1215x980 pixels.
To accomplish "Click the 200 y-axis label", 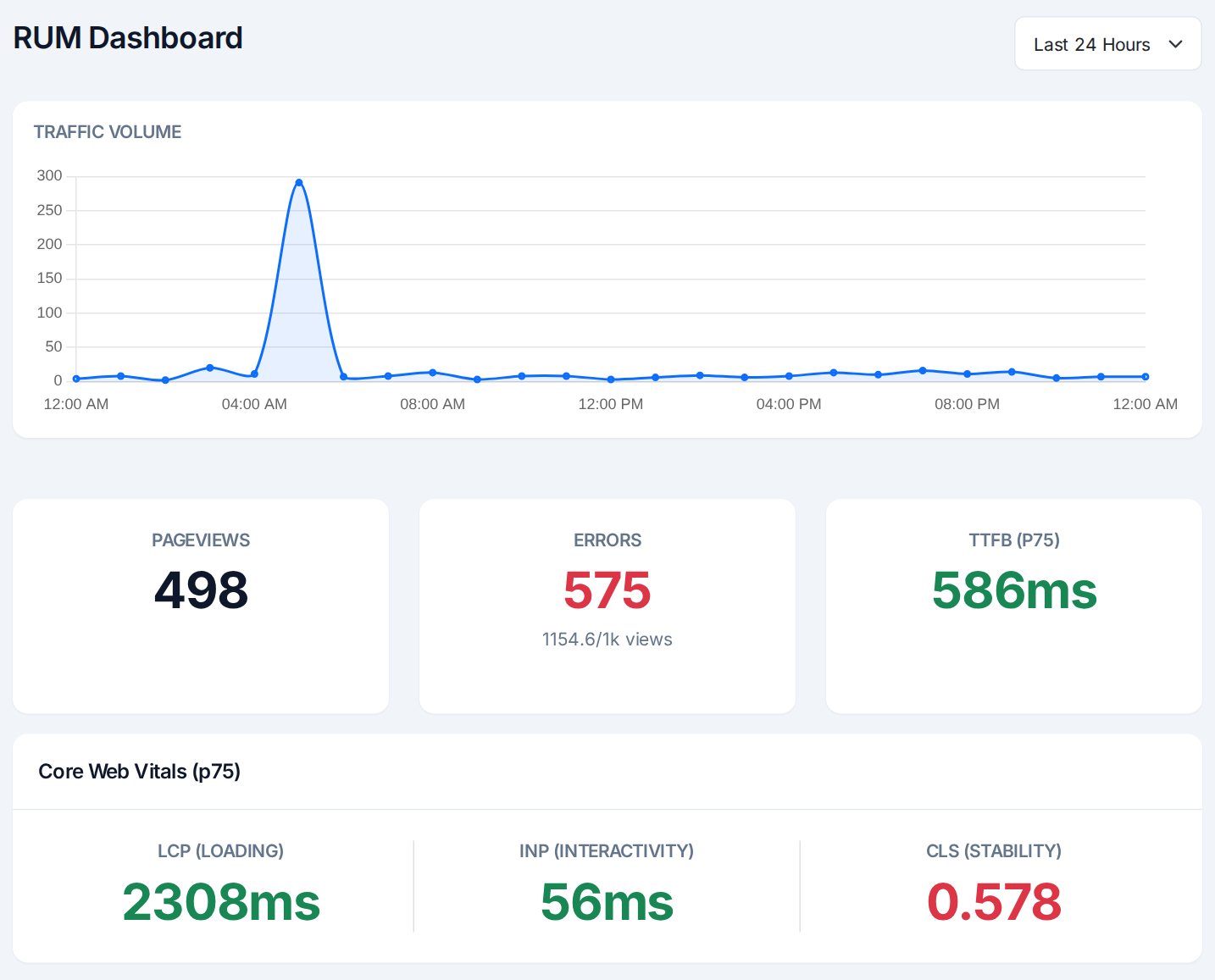I will pyautogui.click(x=50, y=244).
